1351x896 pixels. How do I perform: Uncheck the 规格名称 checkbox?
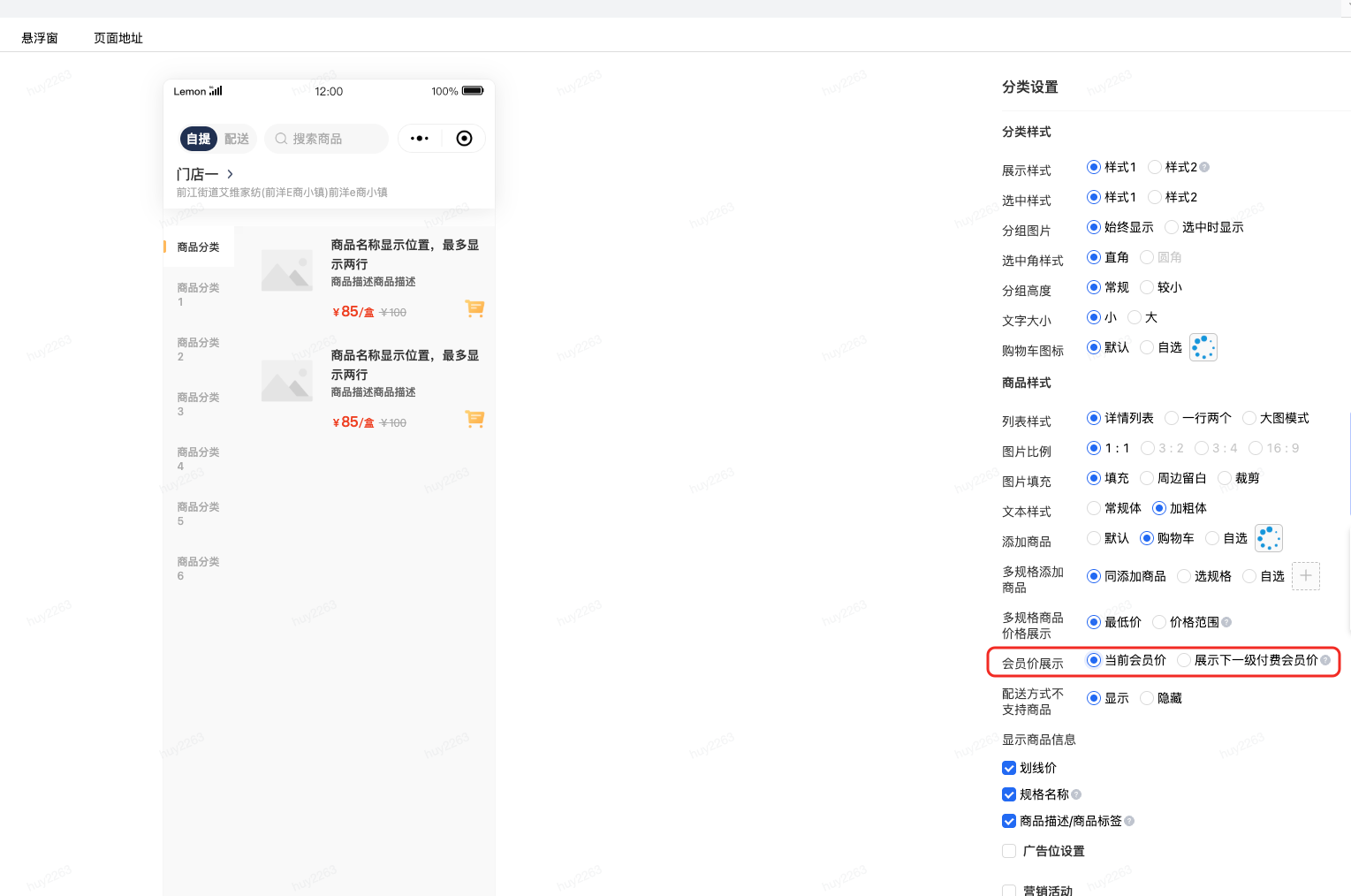(x=1009, y=794)
